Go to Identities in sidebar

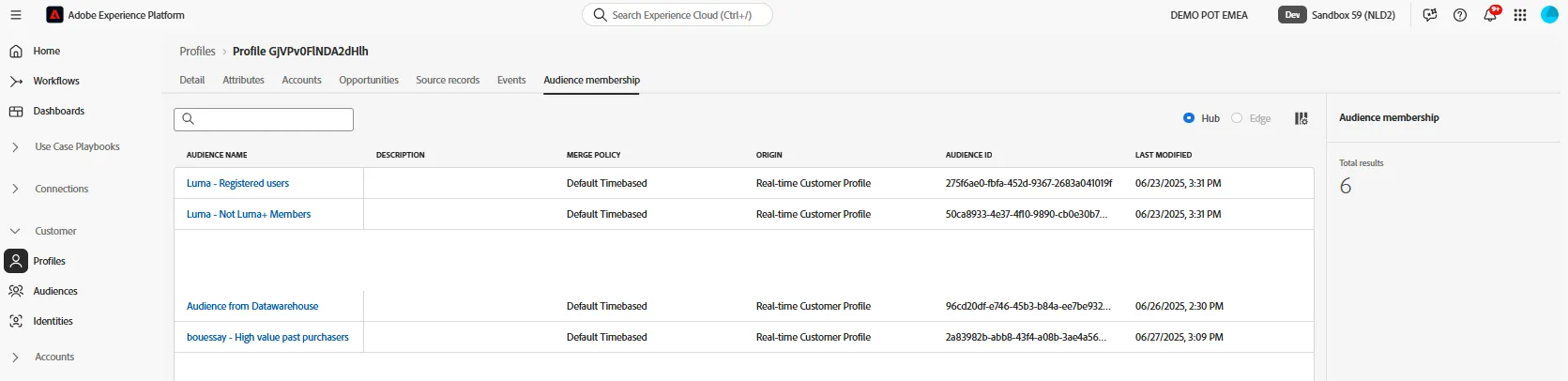pos(53,321)
